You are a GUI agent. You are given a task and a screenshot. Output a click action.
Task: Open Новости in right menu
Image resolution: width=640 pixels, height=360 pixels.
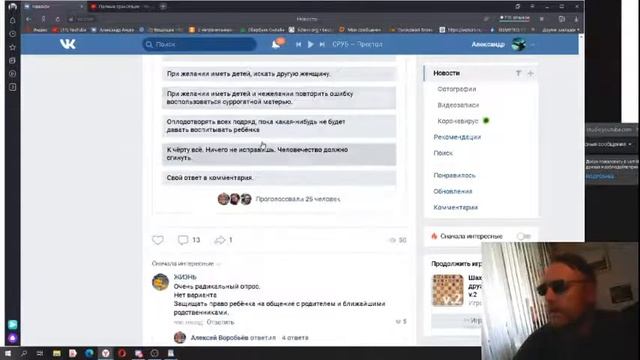pyautogui.click(x=447, y=73)
